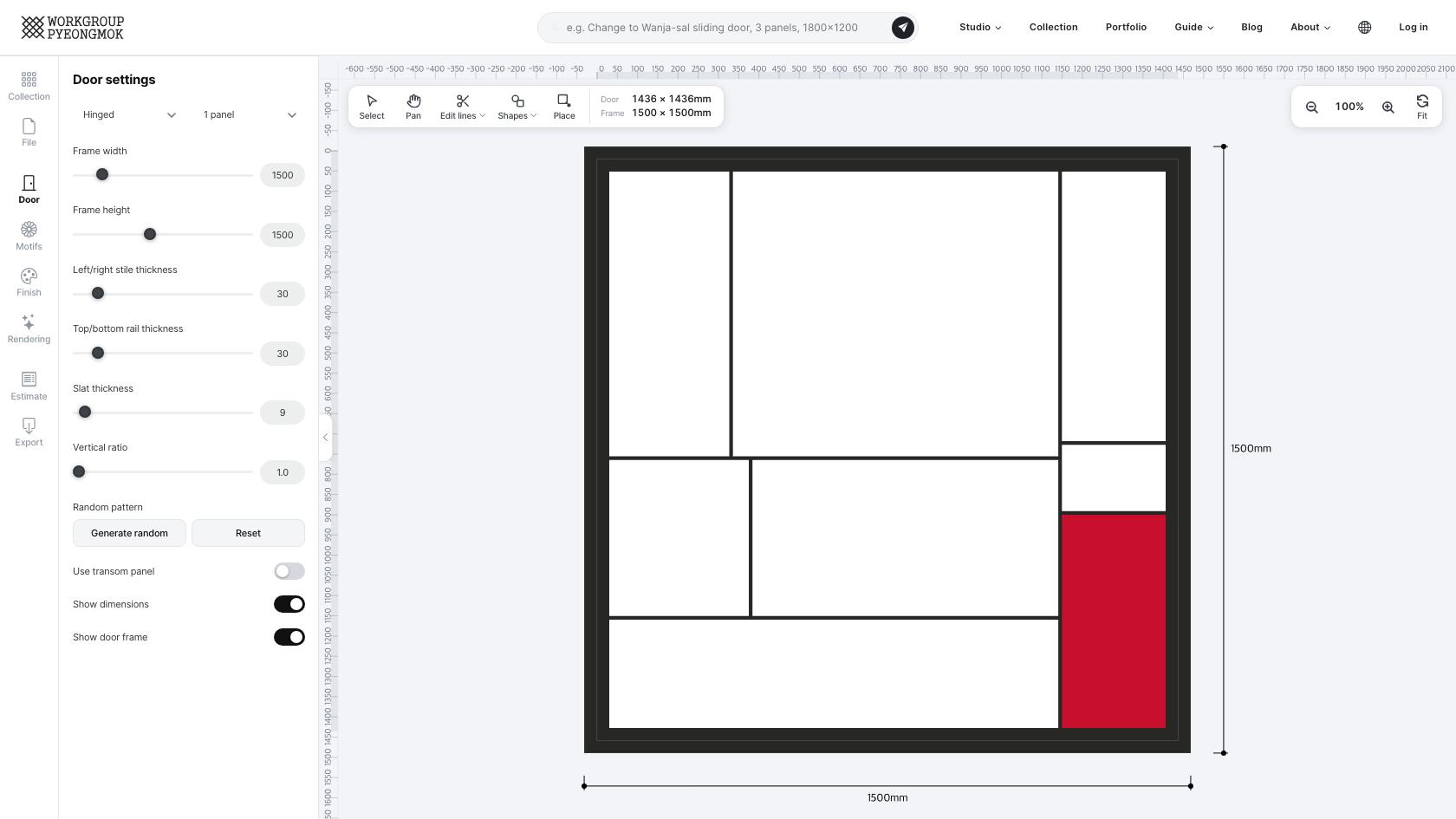Open the 1 panel count dropdown
The width and height of the screenshot is (1456, 819).
(250, 114)
